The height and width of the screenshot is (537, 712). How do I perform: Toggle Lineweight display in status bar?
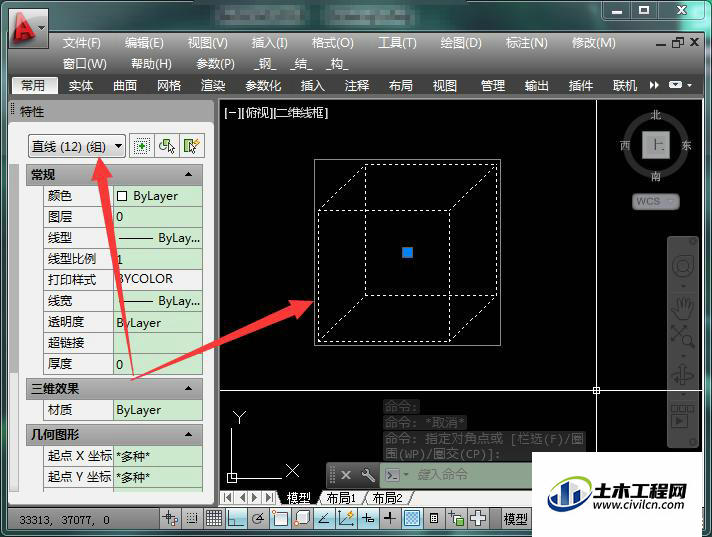pyautogui.click(x=390, y=518)
